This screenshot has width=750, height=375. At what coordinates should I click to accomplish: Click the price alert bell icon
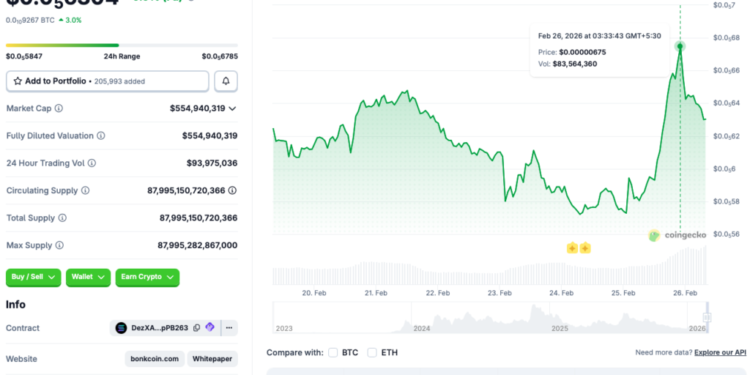pos(226,81)
